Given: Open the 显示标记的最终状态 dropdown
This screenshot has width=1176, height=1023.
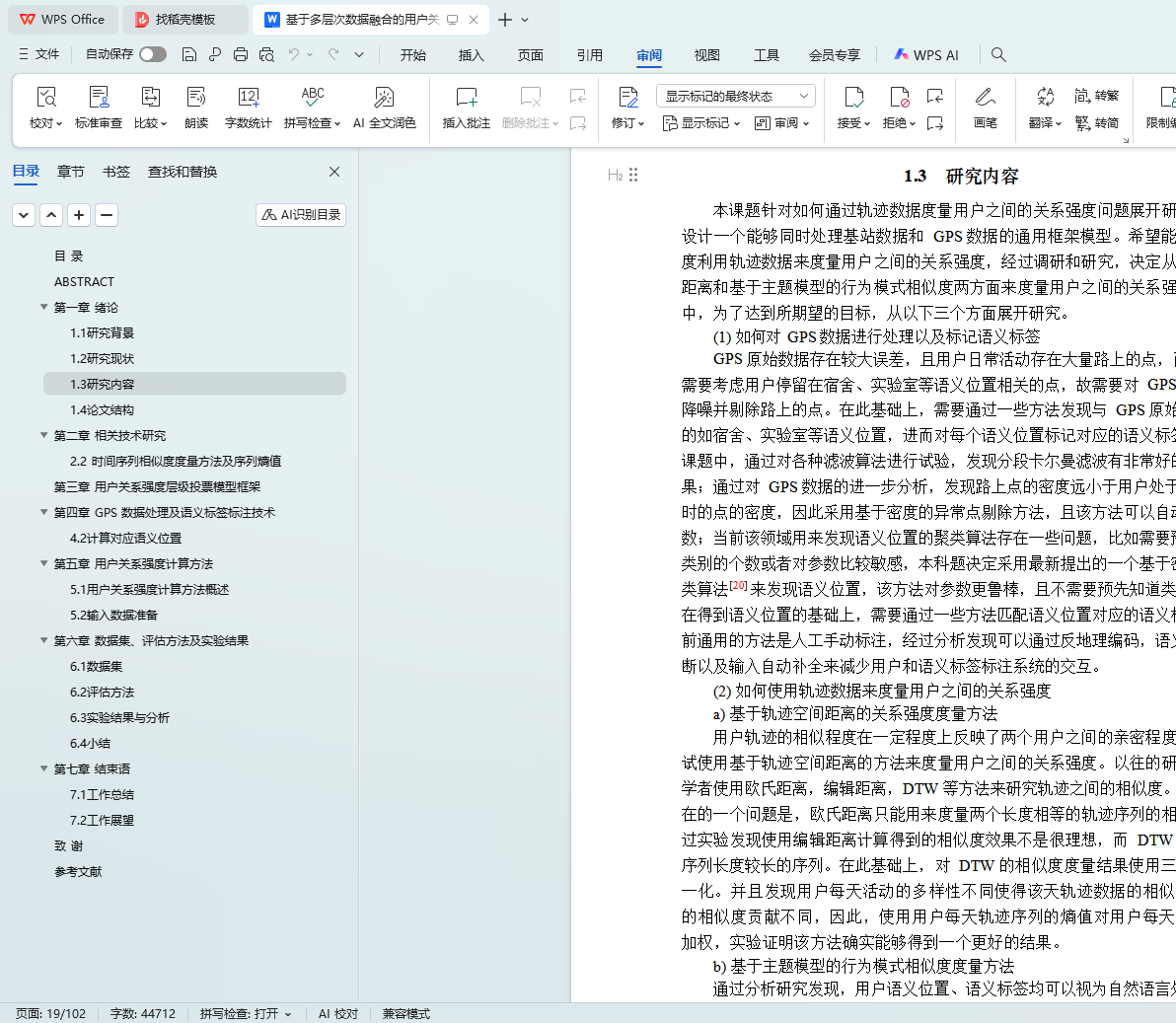Looking at the screenshot, I should coord(735,96).
